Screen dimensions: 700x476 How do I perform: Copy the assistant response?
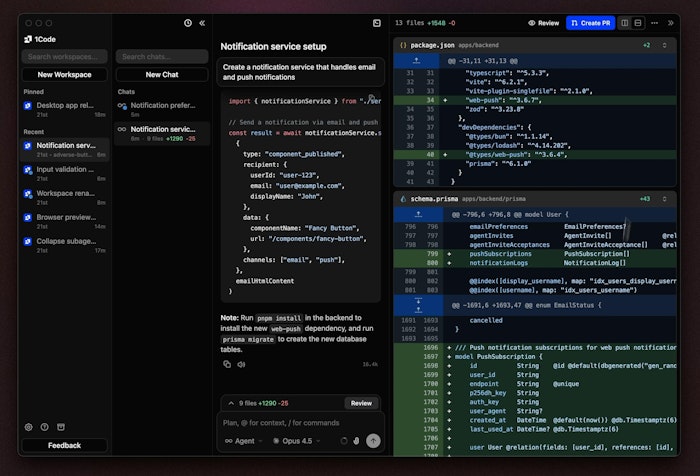[x=227, y=364]
